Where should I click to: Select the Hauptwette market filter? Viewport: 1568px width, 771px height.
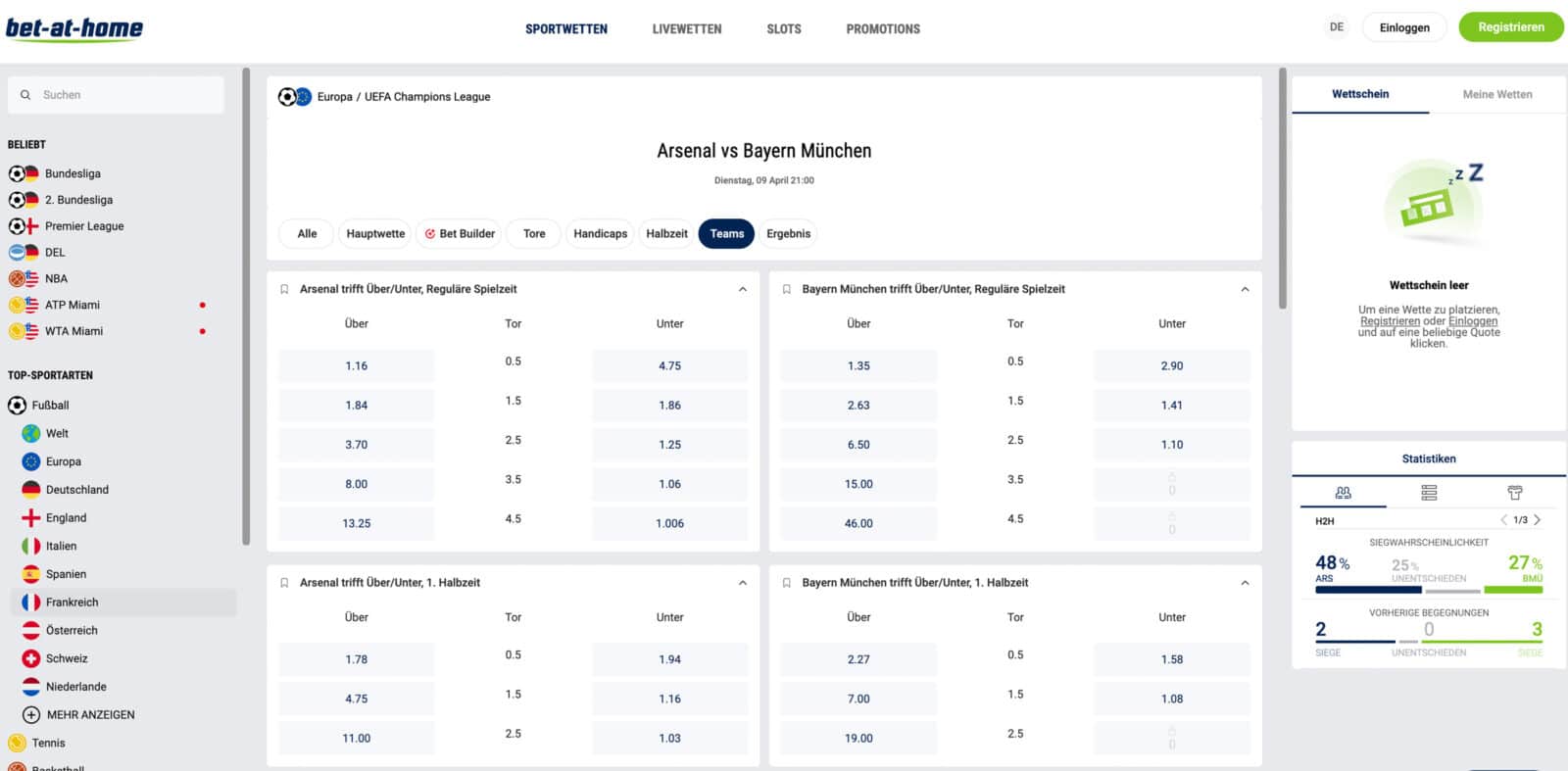375,233
